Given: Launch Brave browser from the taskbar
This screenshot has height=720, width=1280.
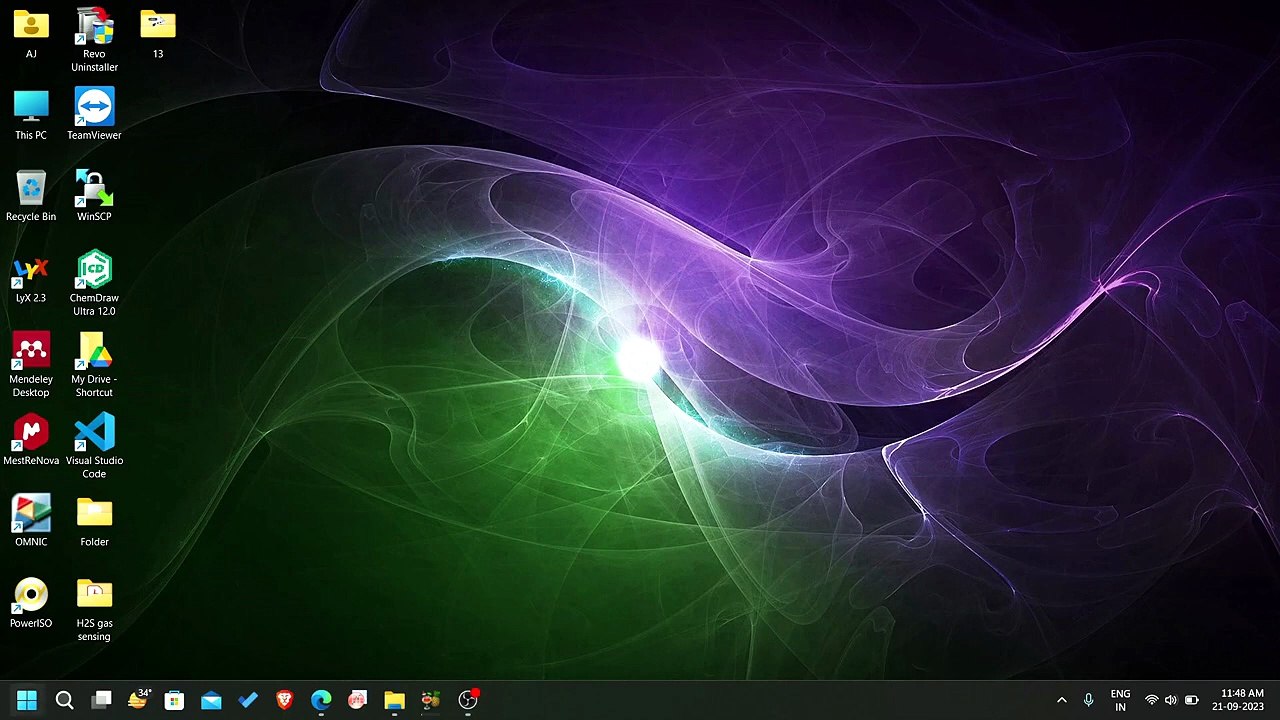Looking at the screenshot, I should (284, 700).
